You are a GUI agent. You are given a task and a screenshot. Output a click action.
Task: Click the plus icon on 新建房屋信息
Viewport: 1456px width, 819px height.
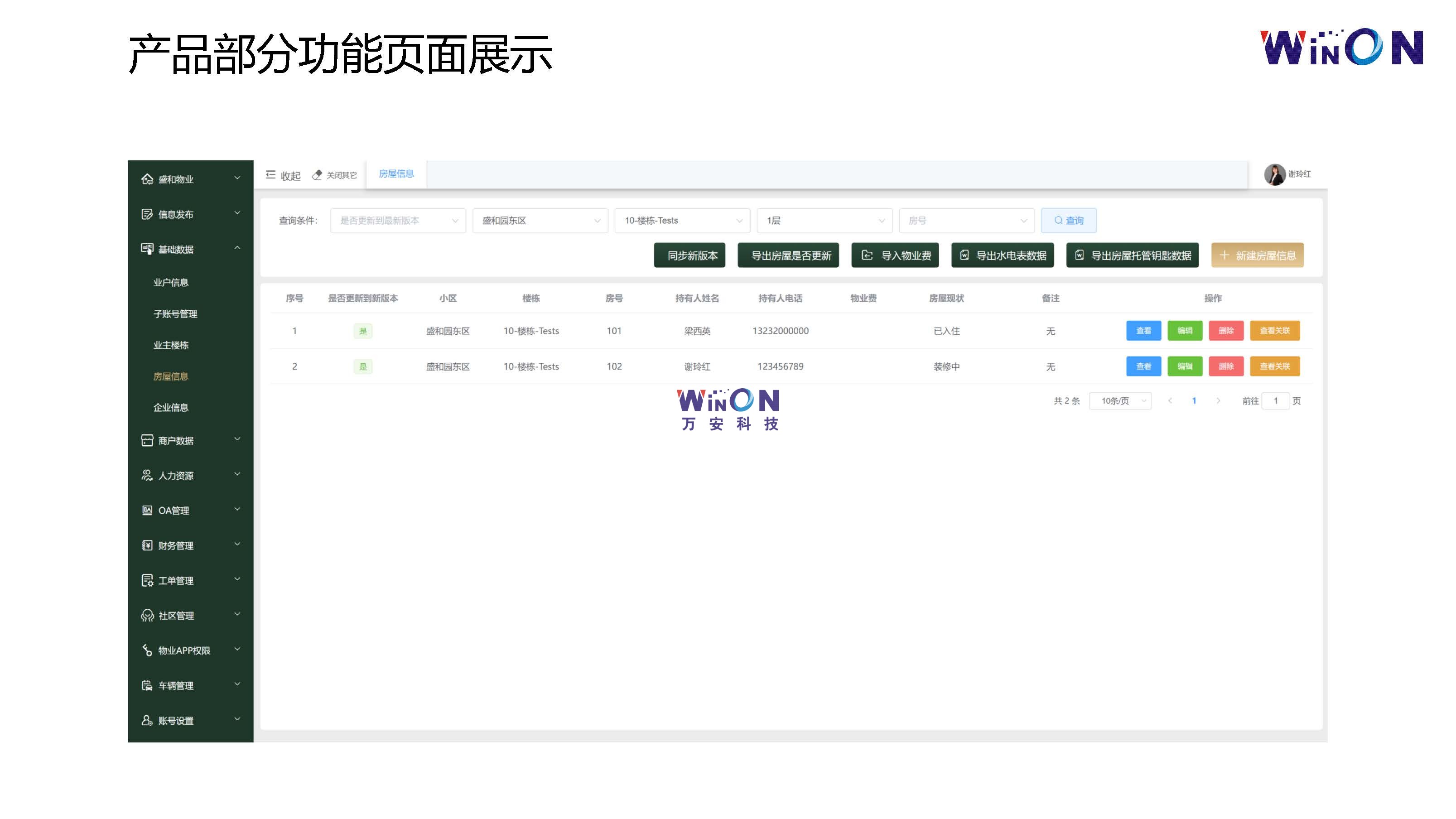[x=1224, y=255]
